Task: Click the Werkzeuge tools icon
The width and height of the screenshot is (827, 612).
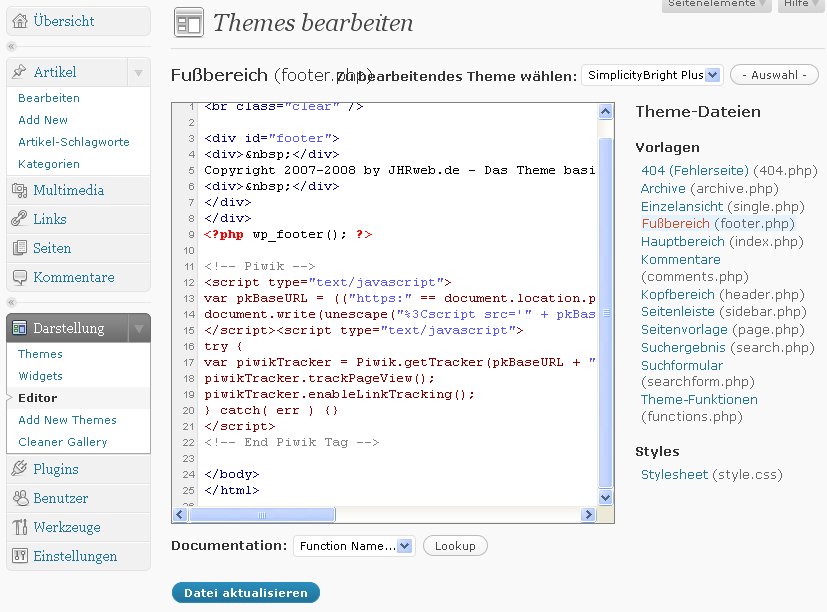Action: coord(20,527)
